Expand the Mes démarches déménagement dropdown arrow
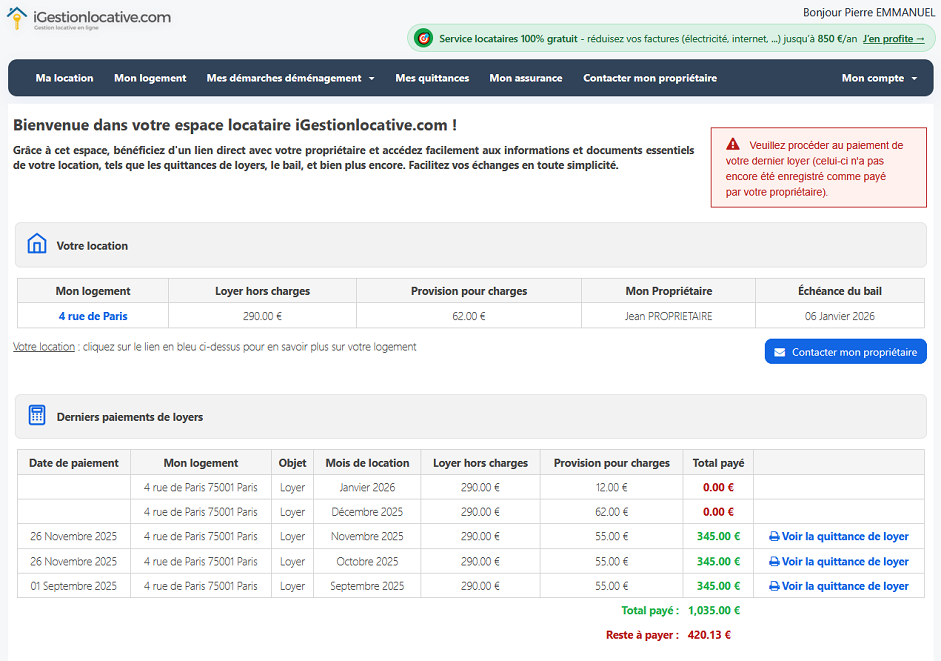Viewport: 941px width, 661px height. coord(371,79)
